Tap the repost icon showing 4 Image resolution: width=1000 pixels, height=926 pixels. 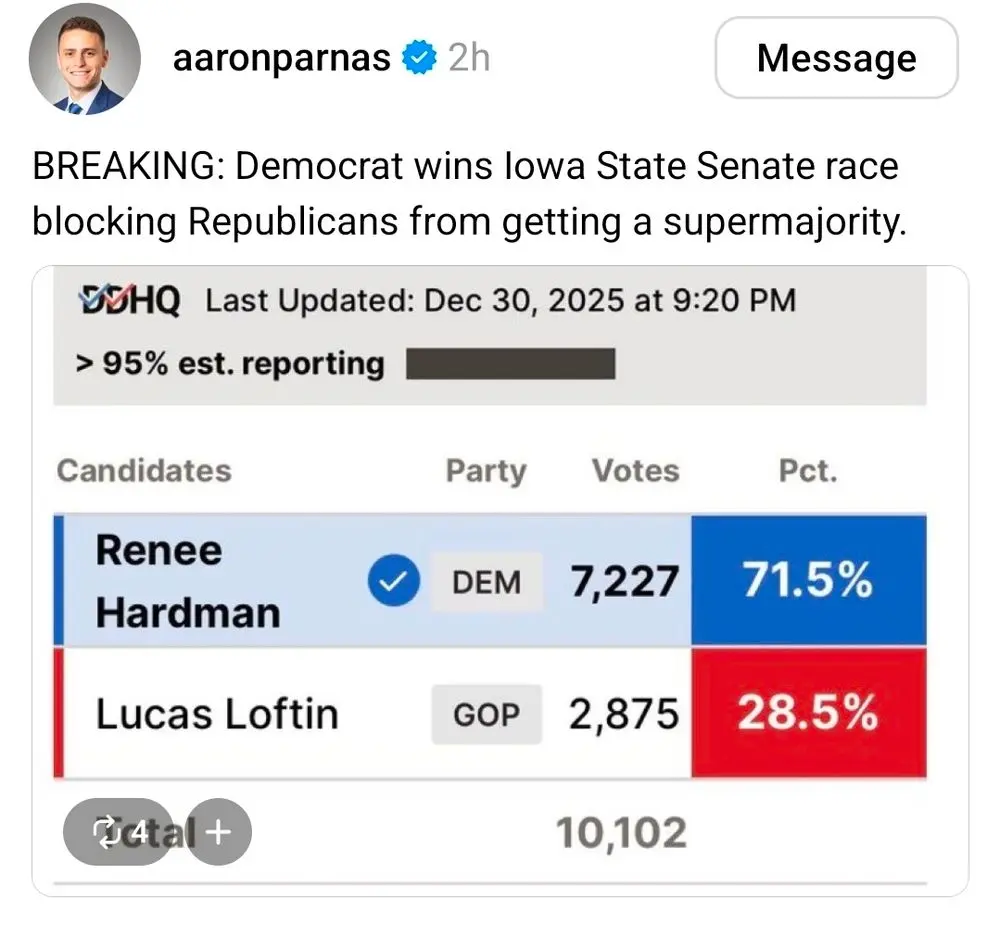119,831
